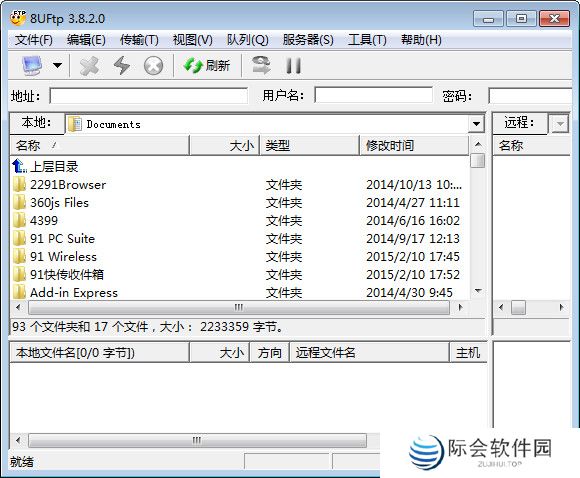
Task: Open the 帮助(H) menu
Action: 421,40
